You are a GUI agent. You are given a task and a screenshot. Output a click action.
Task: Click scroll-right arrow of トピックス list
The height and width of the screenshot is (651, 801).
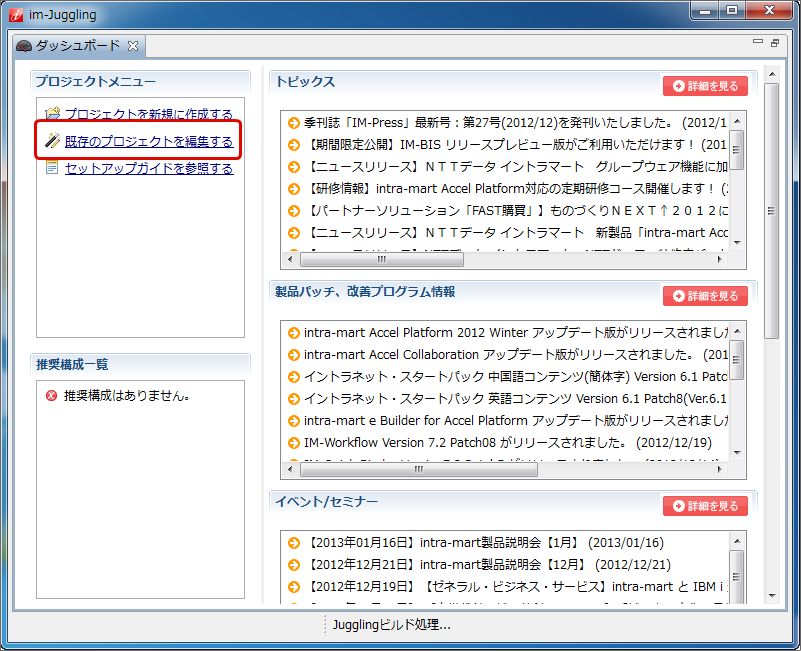[x=720, y=260]
